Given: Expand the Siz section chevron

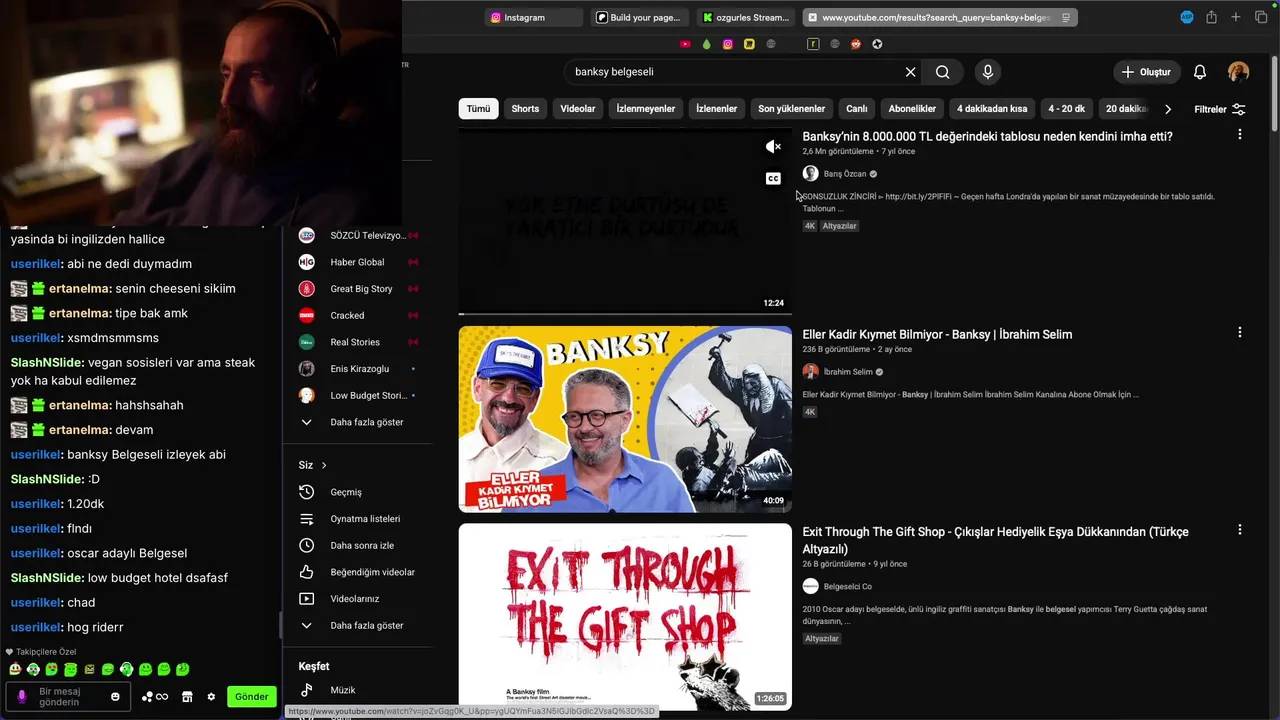Looking at the screenshot, I should 324,465.
